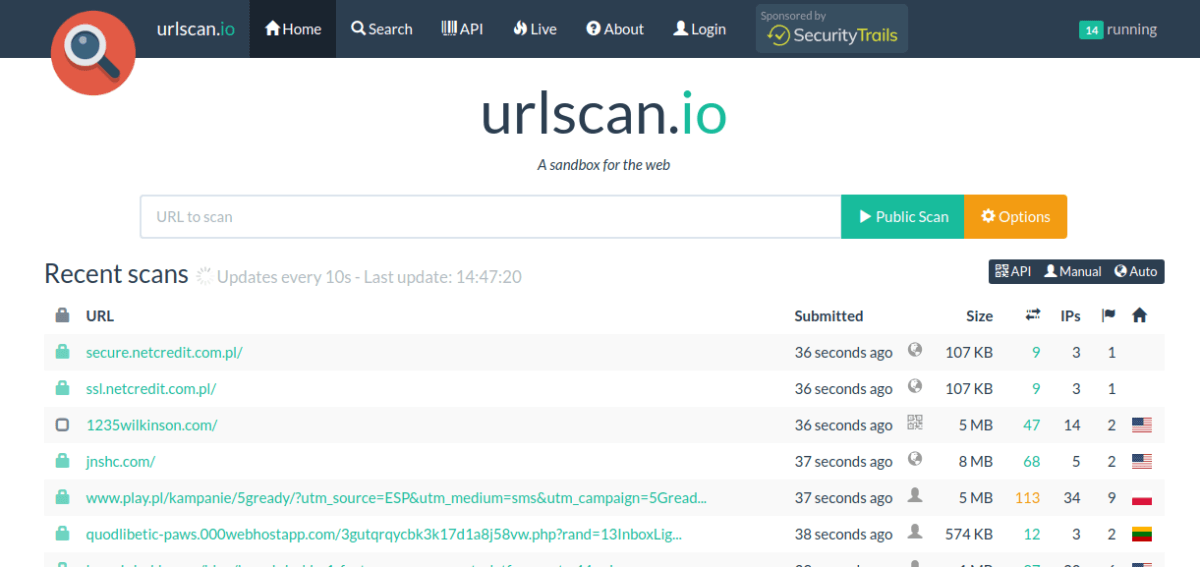
Task: Open quodlibetic-paws.000webhostapp.com scan result
Action: (384, 534)
